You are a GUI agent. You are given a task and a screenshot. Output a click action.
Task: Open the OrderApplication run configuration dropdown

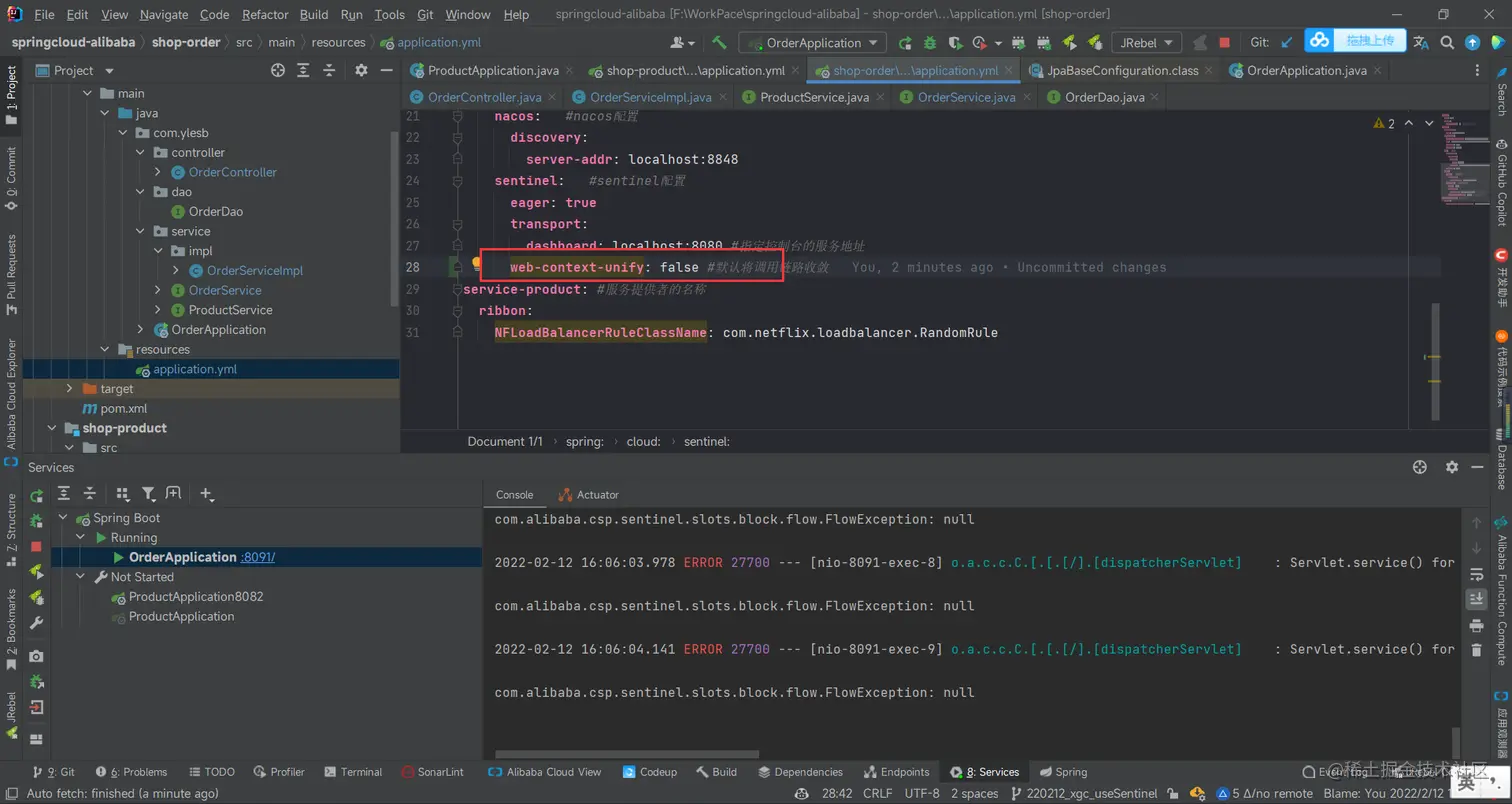tap(812, 43)
